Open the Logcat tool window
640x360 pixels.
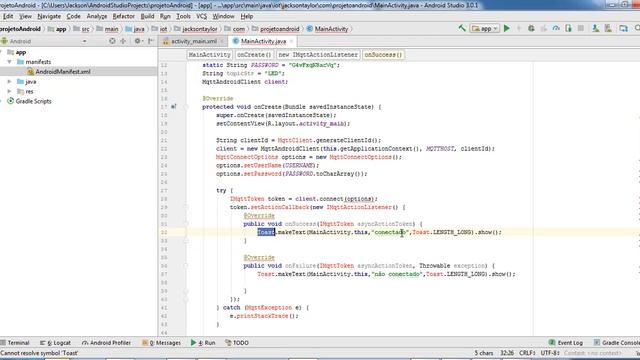pos(56,342)
